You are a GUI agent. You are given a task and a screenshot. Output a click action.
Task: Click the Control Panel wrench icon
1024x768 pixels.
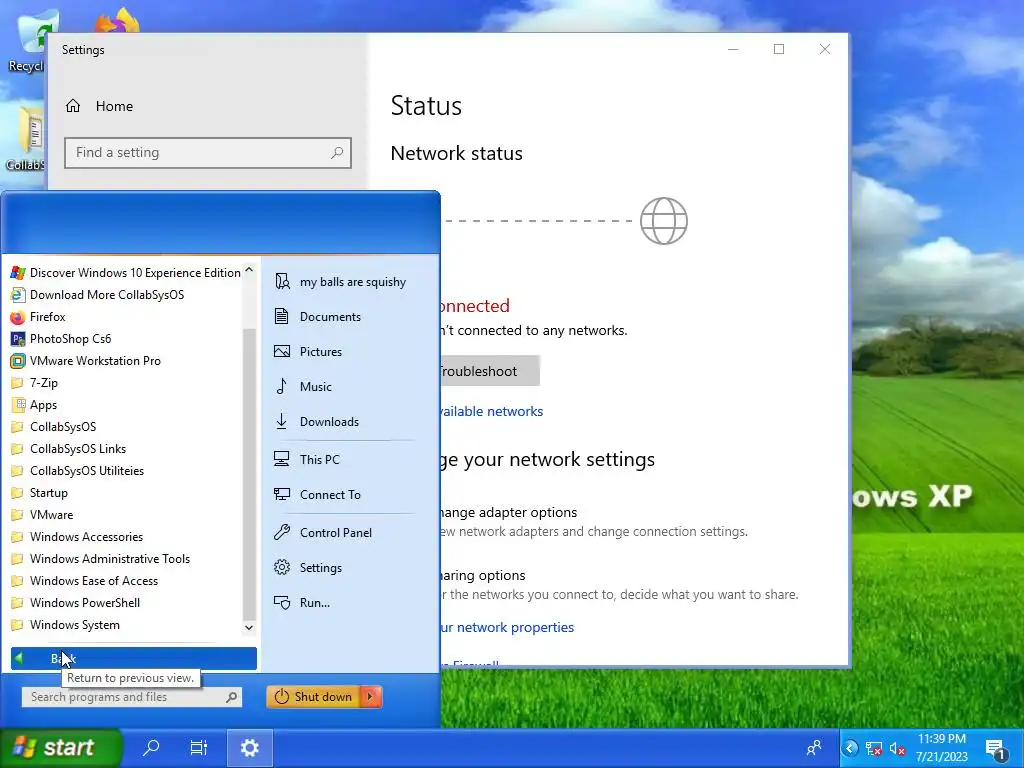(281, 532)
